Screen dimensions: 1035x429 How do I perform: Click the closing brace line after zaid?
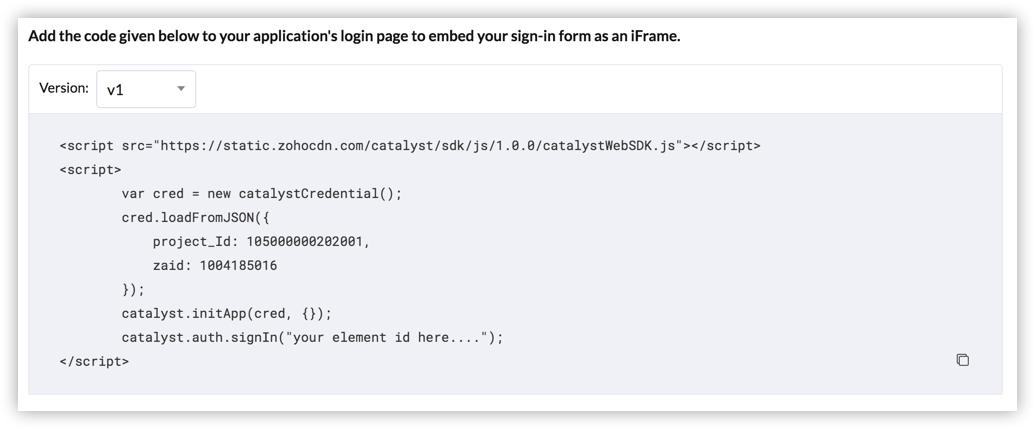(x=133, y=289)
